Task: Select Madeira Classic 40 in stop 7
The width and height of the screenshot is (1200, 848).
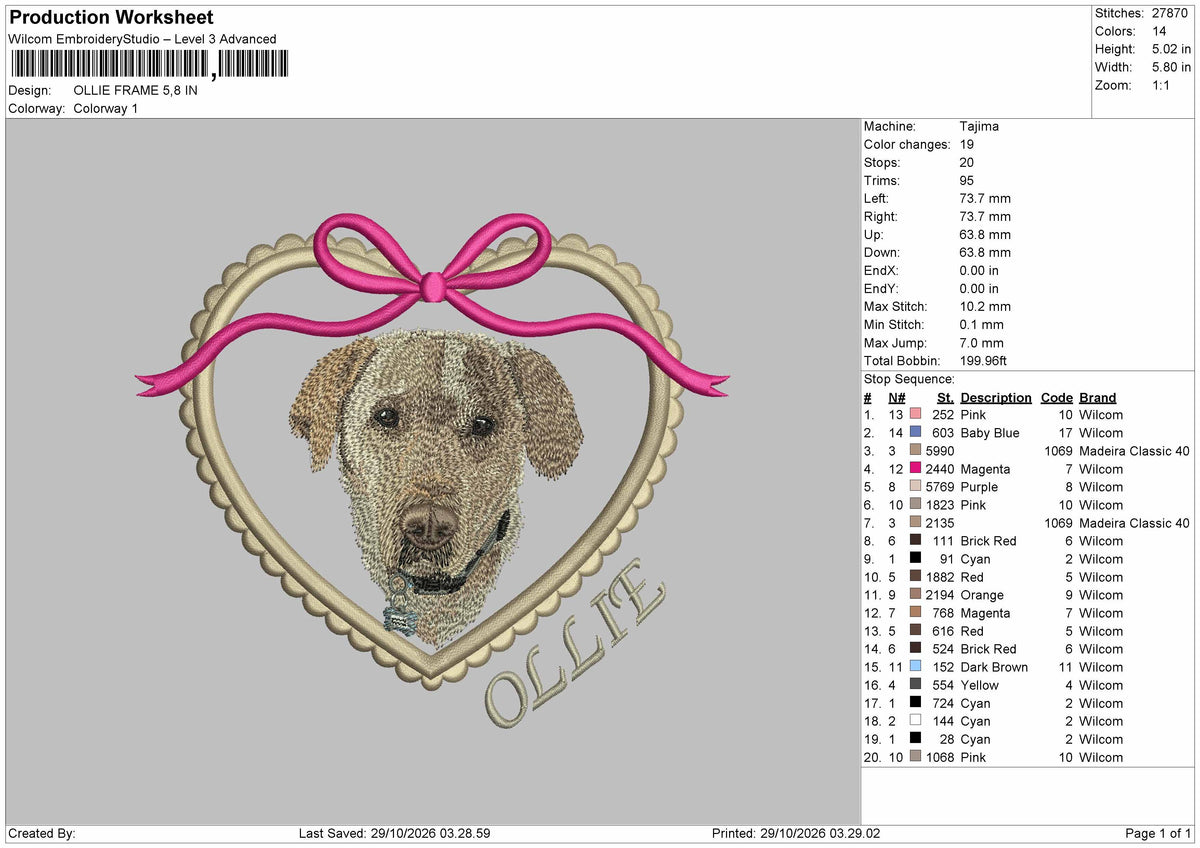Action: click(1135, 523)
